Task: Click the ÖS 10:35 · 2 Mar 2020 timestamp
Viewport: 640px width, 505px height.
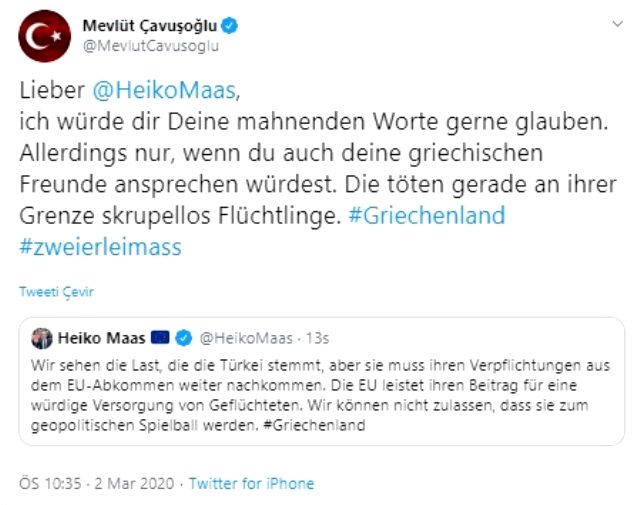Action: point(97,483)
